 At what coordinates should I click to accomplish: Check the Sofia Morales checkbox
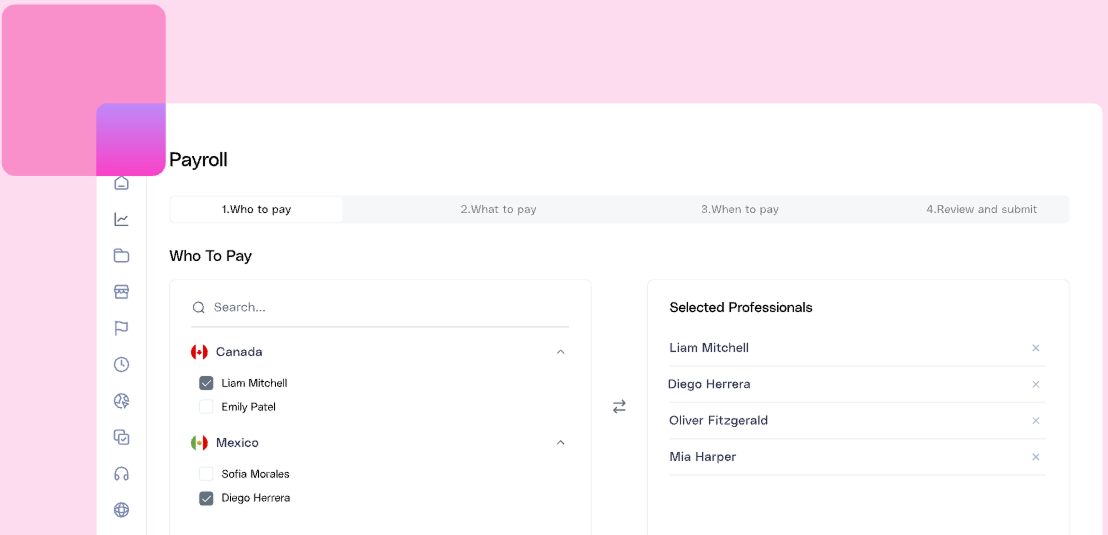206,474
